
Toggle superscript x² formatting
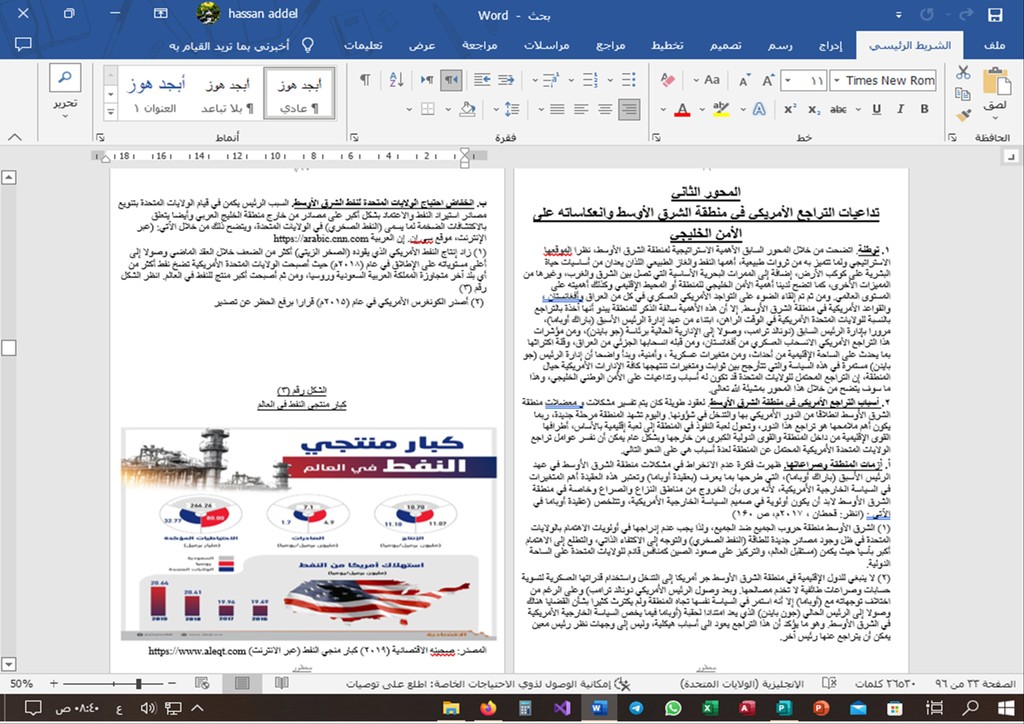790,109
